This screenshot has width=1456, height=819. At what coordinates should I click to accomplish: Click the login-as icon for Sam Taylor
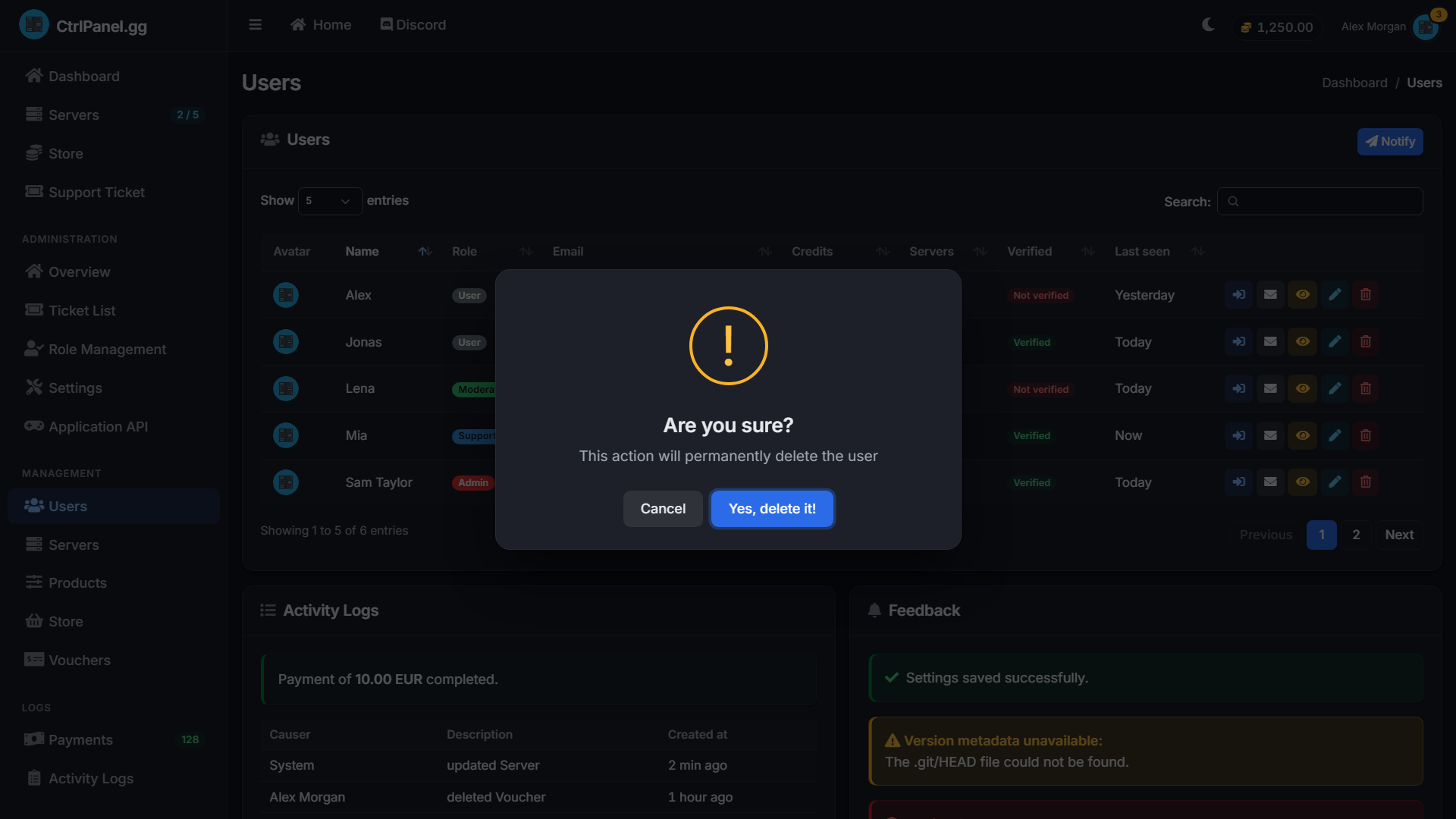click(x=1239, y=482)
